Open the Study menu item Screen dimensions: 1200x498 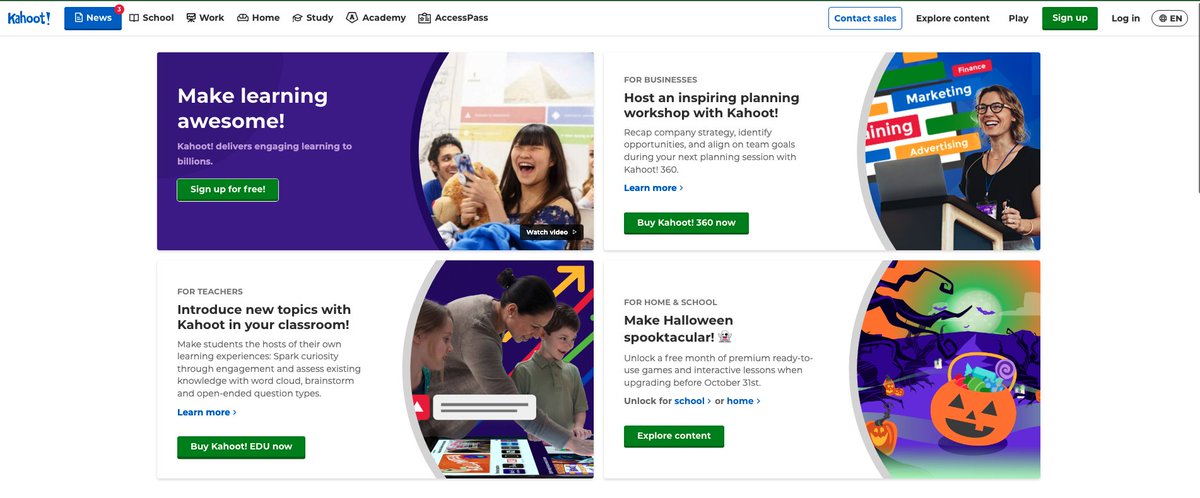[x=313, y=18]
